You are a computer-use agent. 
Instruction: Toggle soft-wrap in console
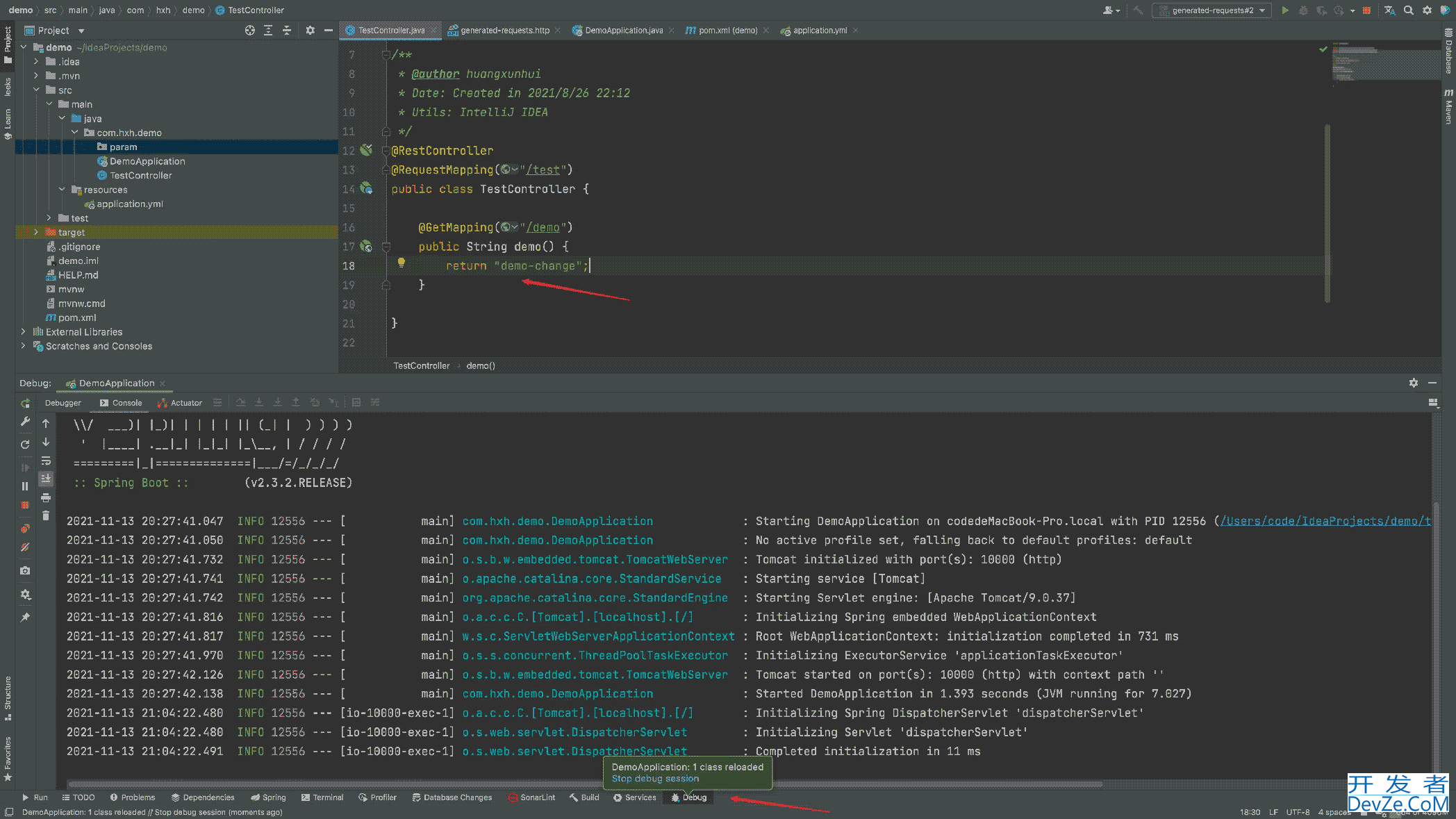point(46,461)
